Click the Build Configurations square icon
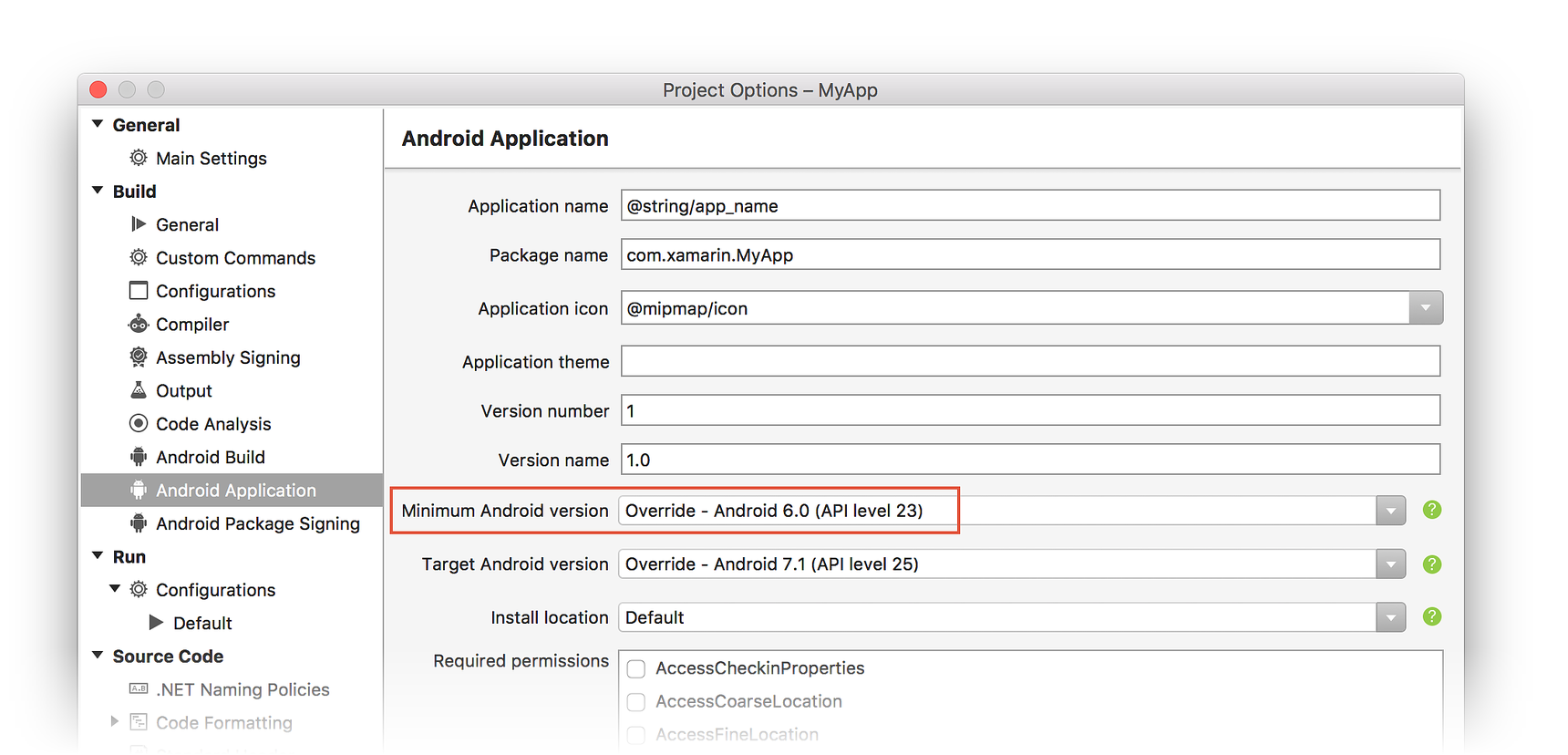The width and height of the screenshot is (1568, 755). tap(139, 291)
